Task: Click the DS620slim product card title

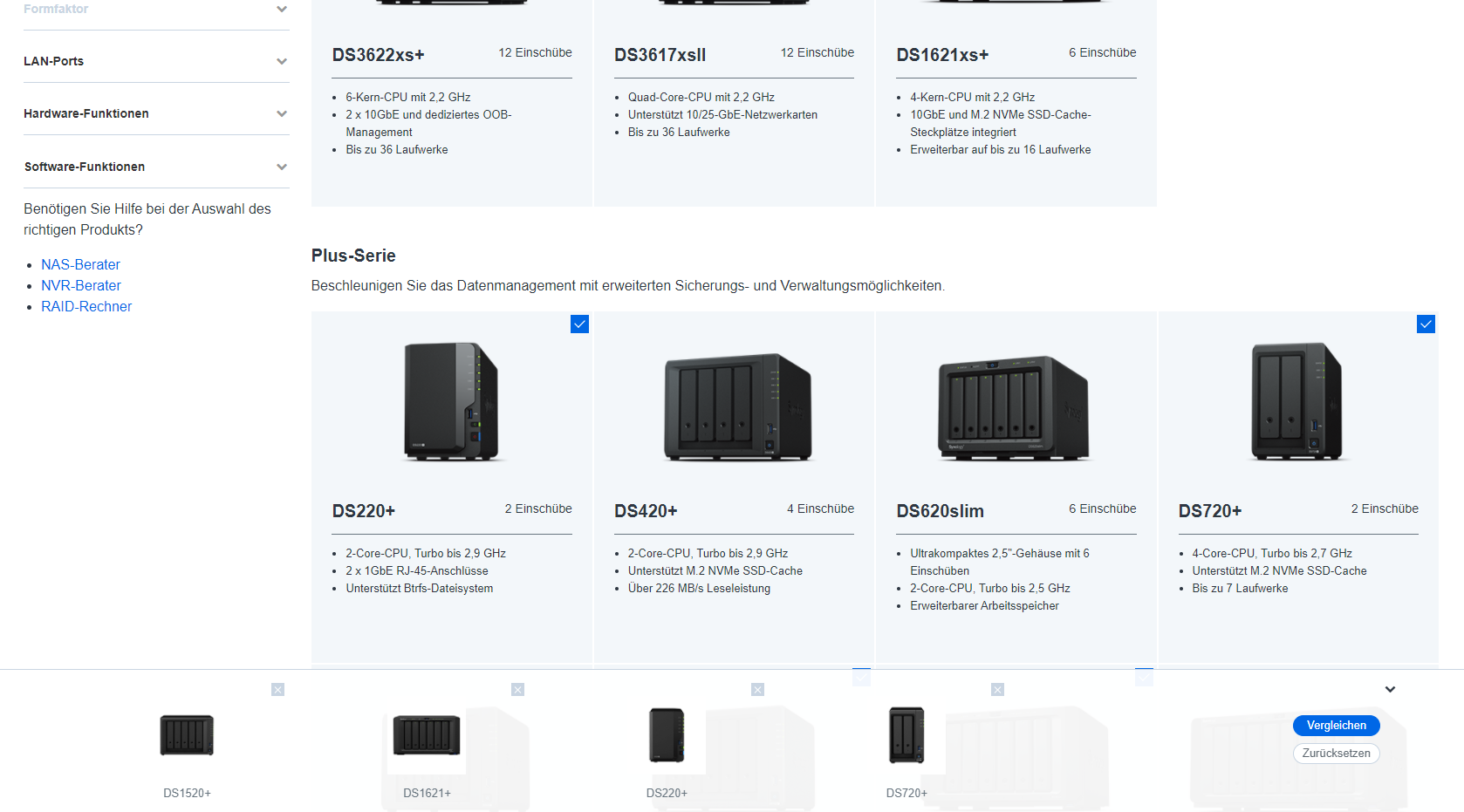Action: (x=941, y=511)
